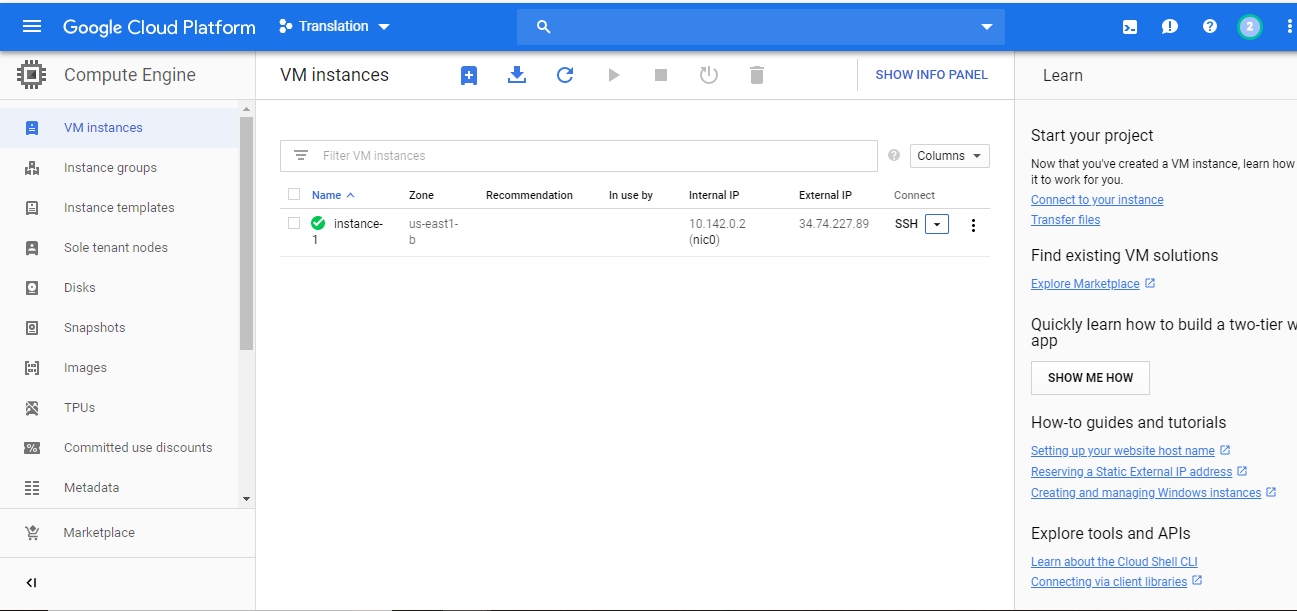Click the internal IP 10.142.0.2
1297x611 pixels.
click(x=717, y=224)
